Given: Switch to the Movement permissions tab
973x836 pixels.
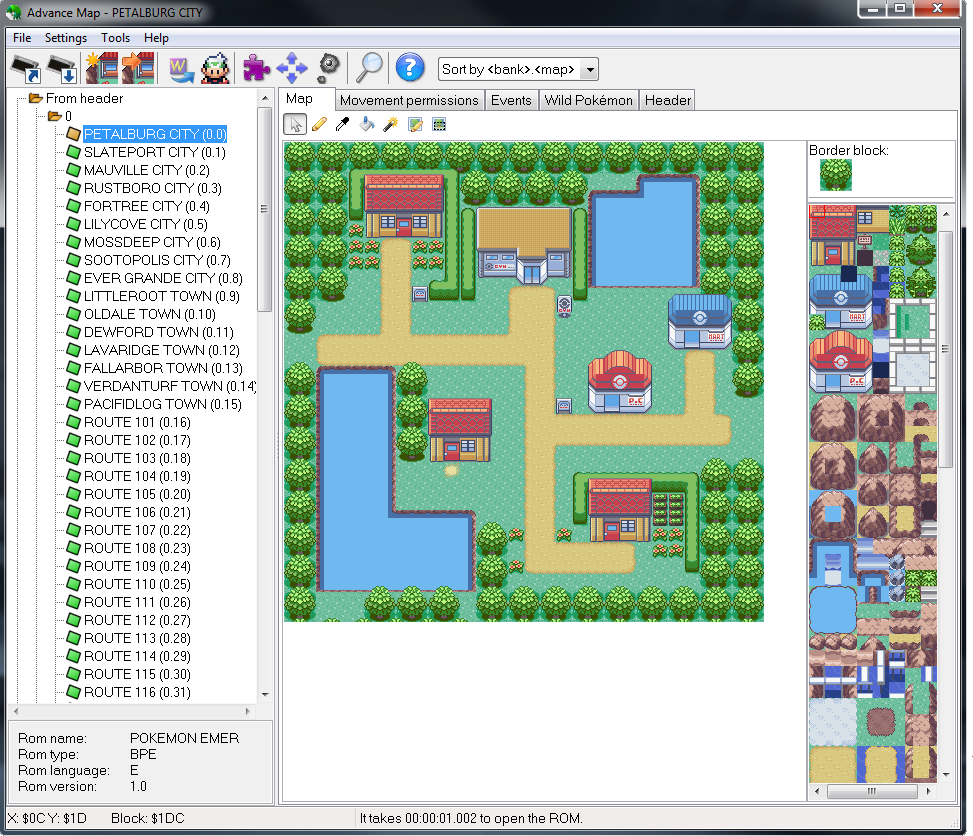Looking at the screenshot, I should pos(409,100).
